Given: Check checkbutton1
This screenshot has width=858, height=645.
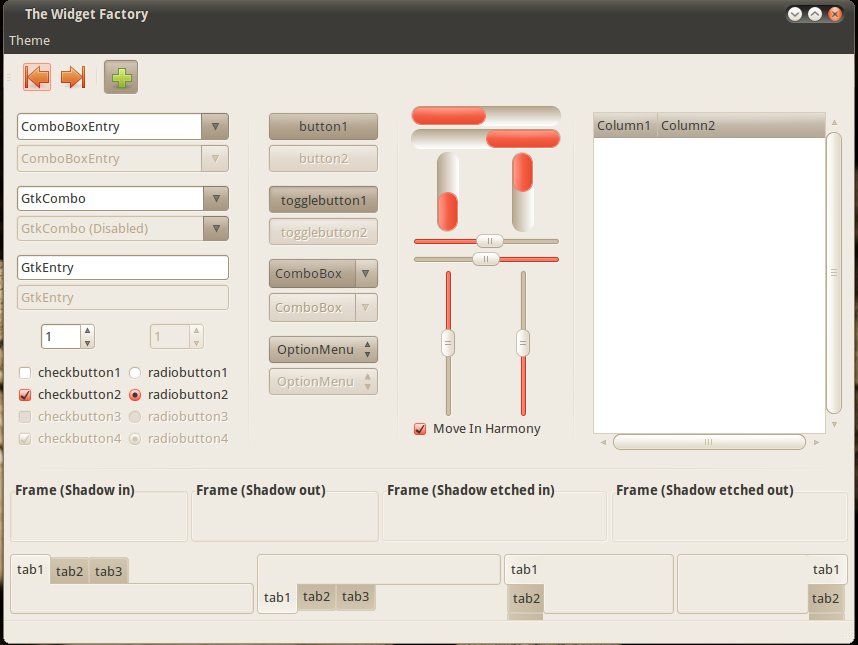Looking at the screenshot, I should coord(25,373).
